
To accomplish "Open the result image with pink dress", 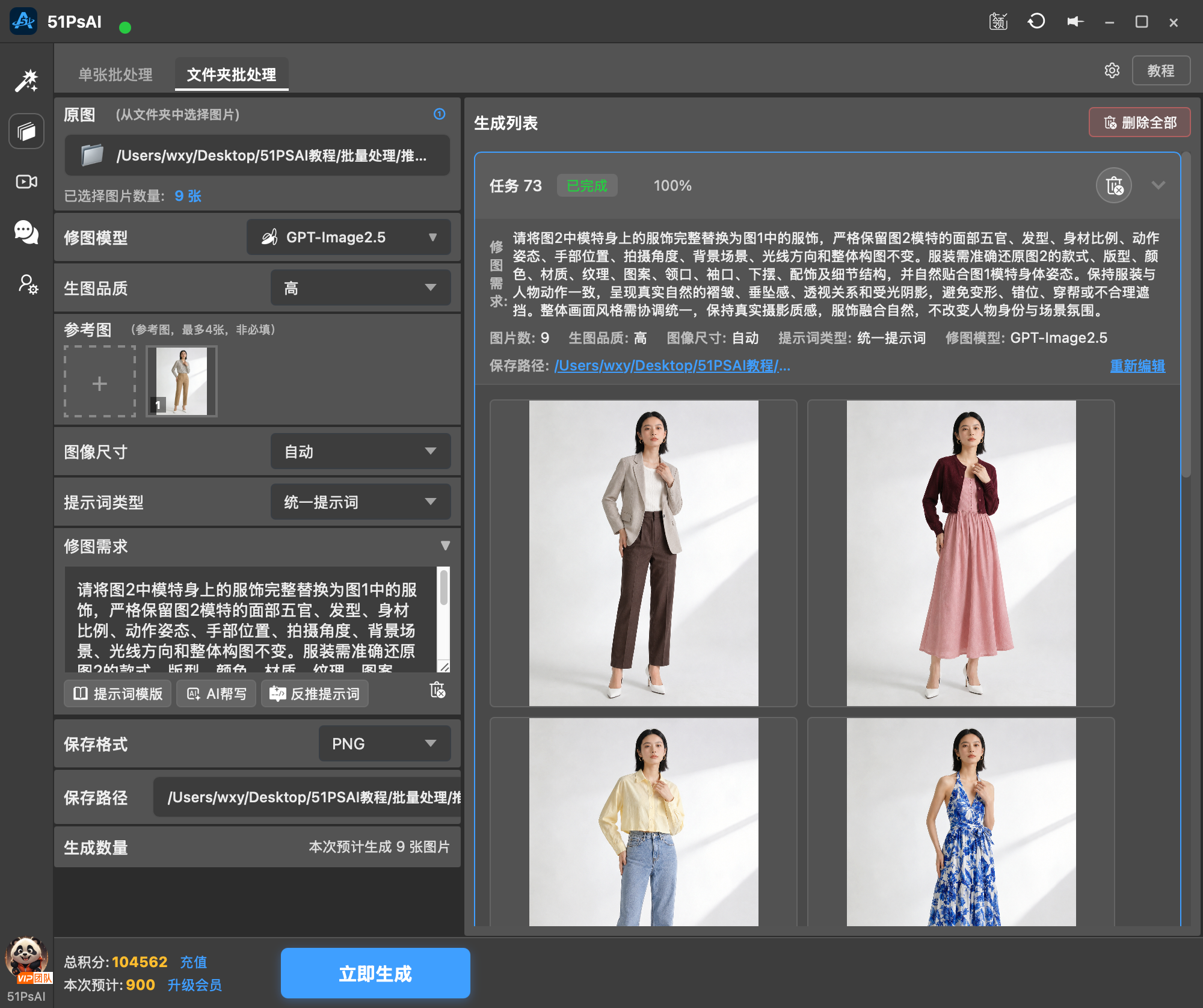I will [961, 553].
